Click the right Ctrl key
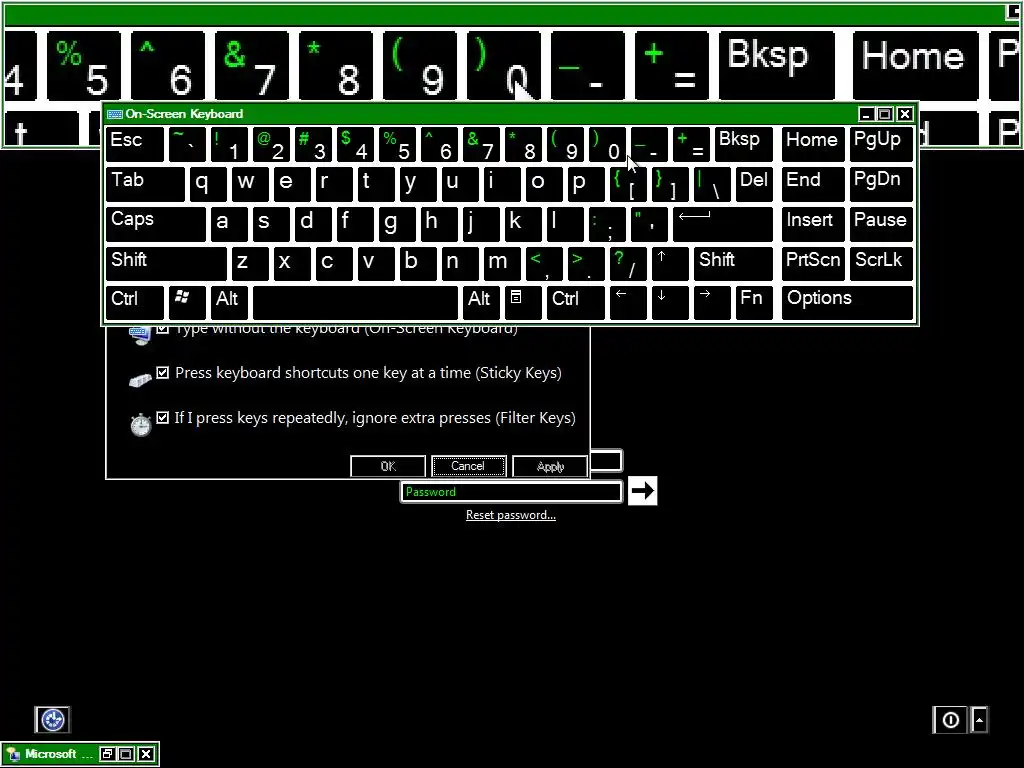Image resolution: width=1024 pixels, height=768 pixels. coord(575,303)
